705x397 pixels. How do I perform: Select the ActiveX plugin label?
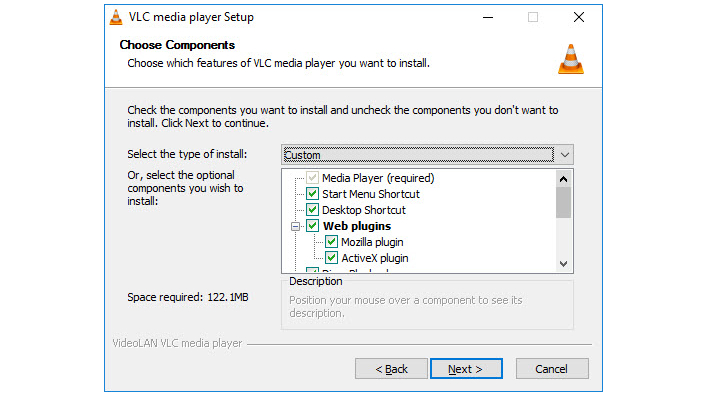[375, 258]
